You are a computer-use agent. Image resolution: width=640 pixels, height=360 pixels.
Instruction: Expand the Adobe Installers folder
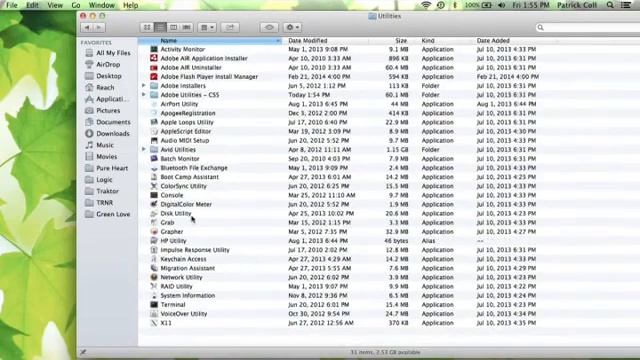(x=144, y=86)
